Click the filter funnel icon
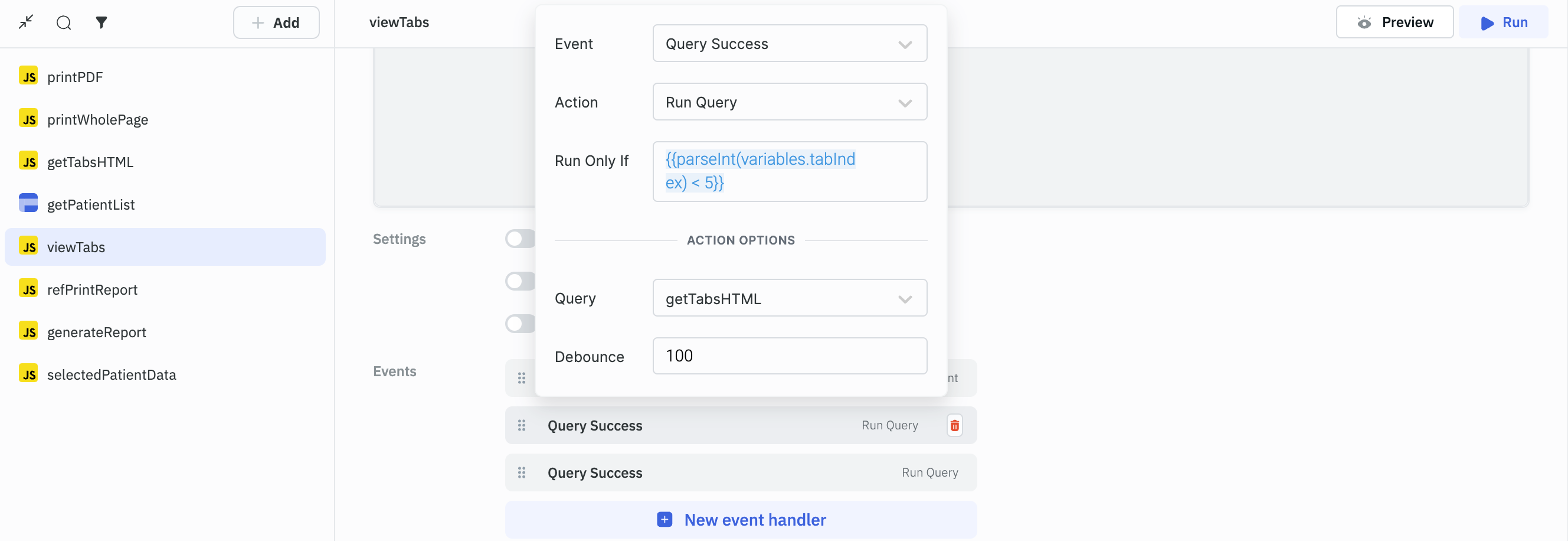The height and width of the screenshot is (541, 1568). 102,22
